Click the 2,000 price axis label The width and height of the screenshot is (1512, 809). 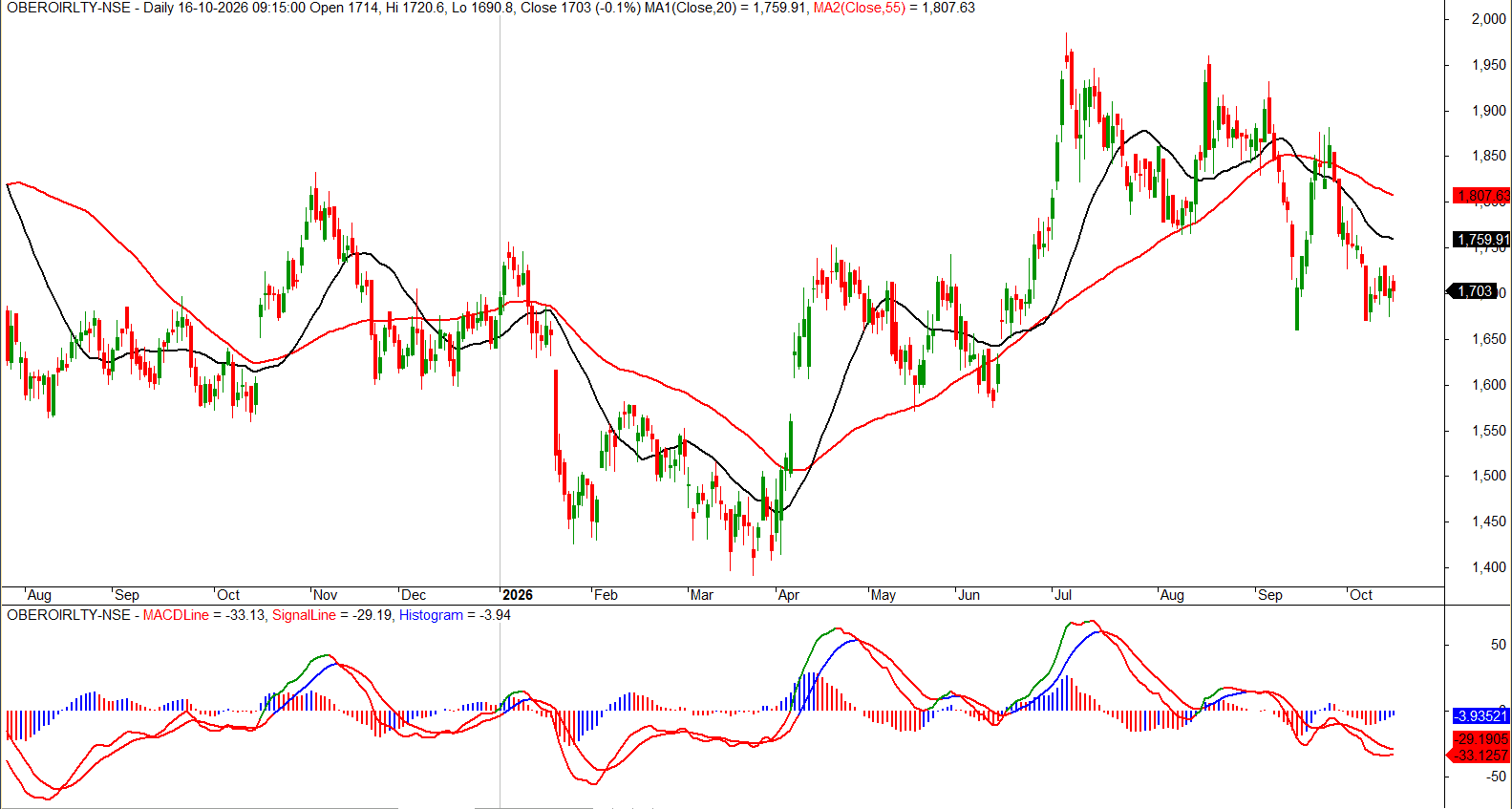tap(1489, 19)
